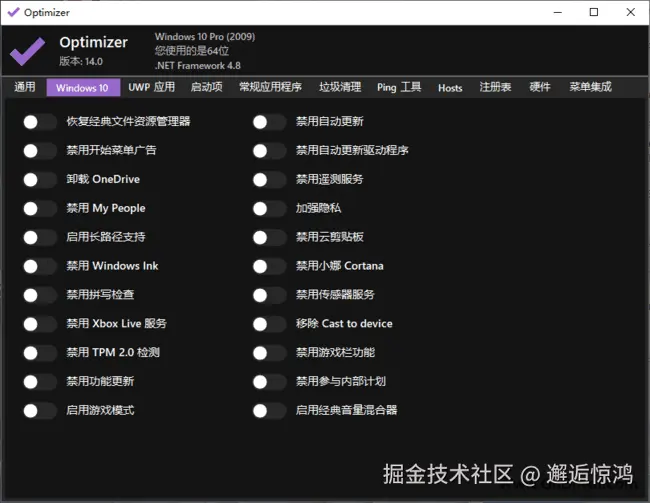Turn on the 卸载 OneDrive toggle
The image size is (650, 503).
pos(40,180)
